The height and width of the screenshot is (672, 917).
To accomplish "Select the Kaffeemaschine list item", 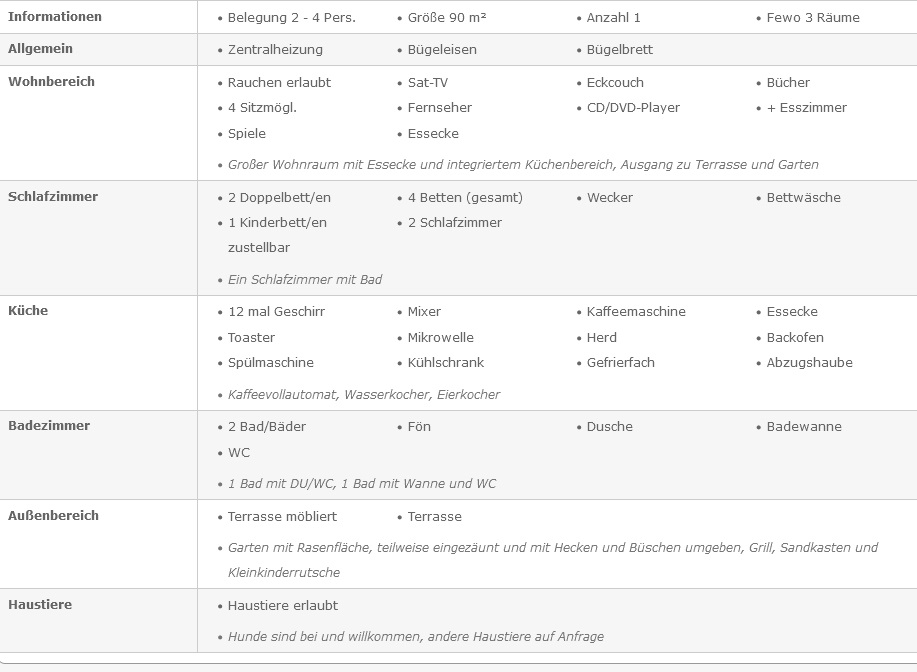I will [636, 312].
